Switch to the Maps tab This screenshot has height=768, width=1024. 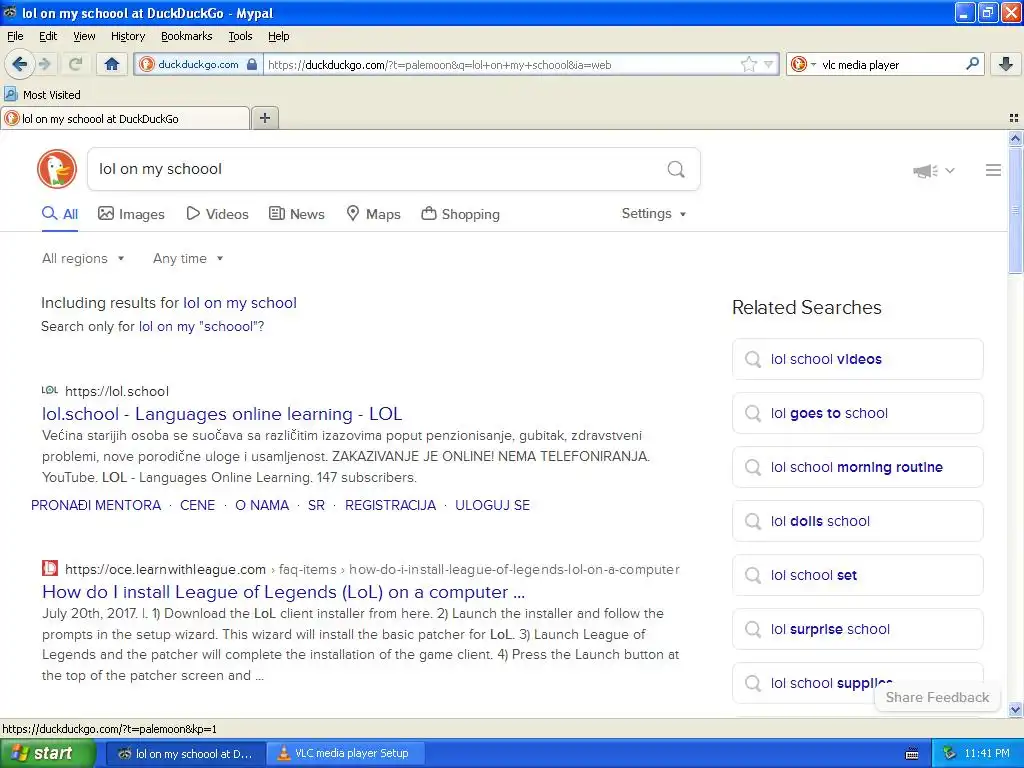374,214
